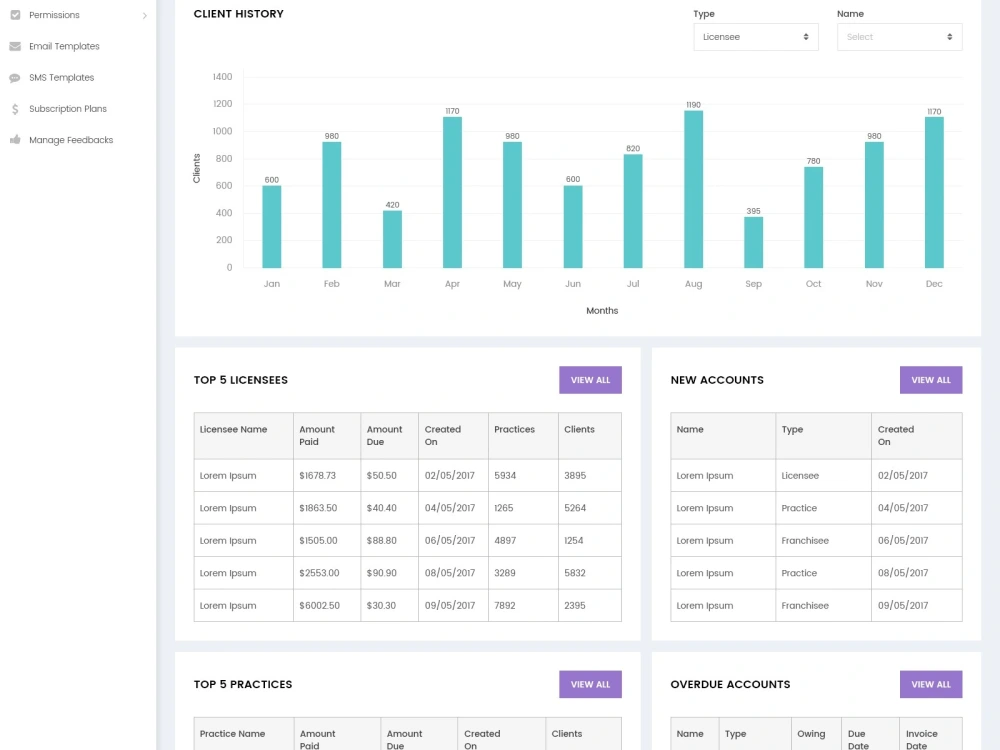The image size is (1000, 750).
Task: Click the Permissions checkmark icon
Action: pyautogui.click(x=15, y=15)
